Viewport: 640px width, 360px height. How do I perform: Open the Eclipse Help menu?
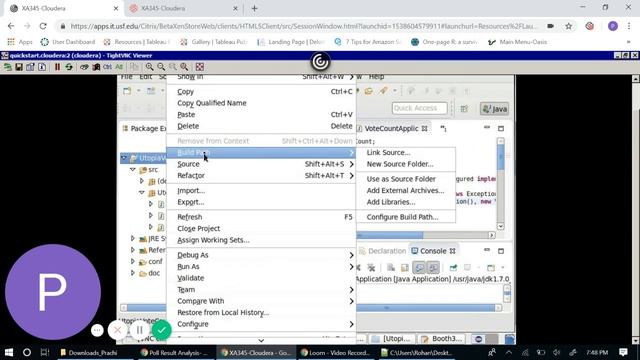[376, 77]
